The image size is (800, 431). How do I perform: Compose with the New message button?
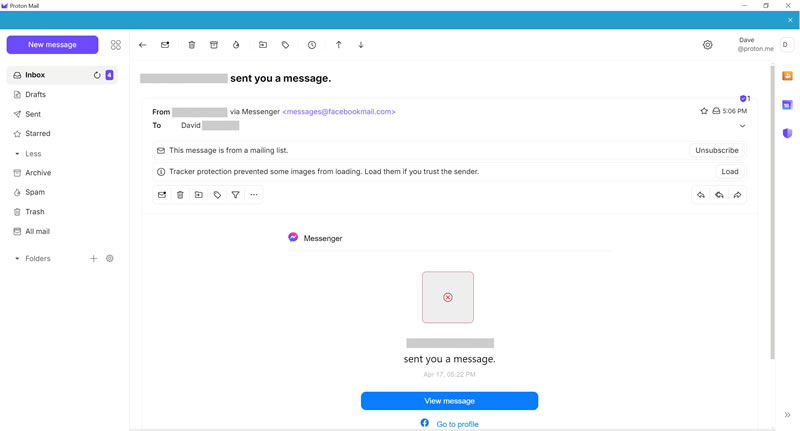click(x=52, y=45)
